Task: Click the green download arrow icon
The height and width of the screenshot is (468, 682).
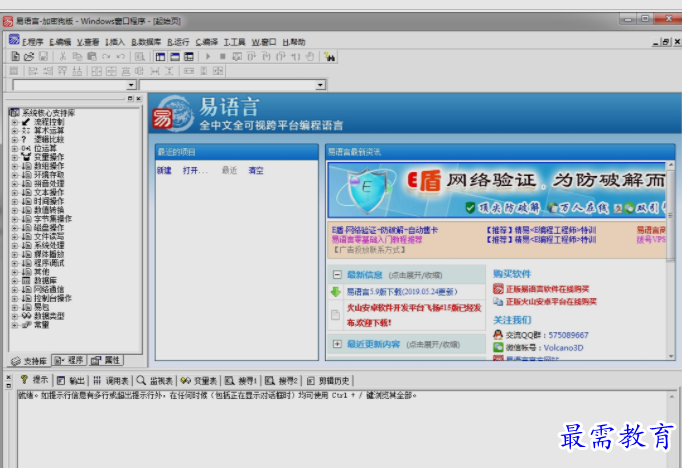Action: coord(336,291)
